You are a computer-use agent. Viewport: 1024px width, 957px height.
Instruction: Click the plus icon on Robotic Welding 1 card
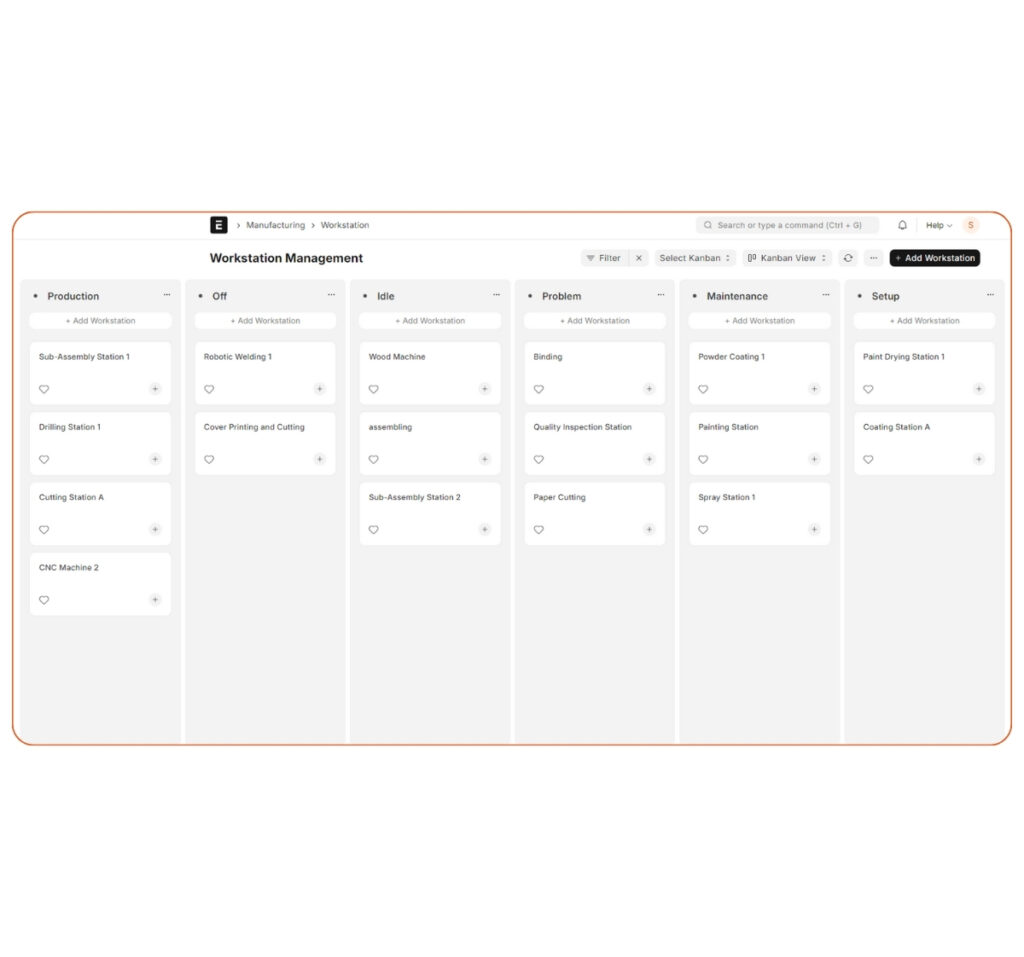pyautogui.click(x=319, y=389)
